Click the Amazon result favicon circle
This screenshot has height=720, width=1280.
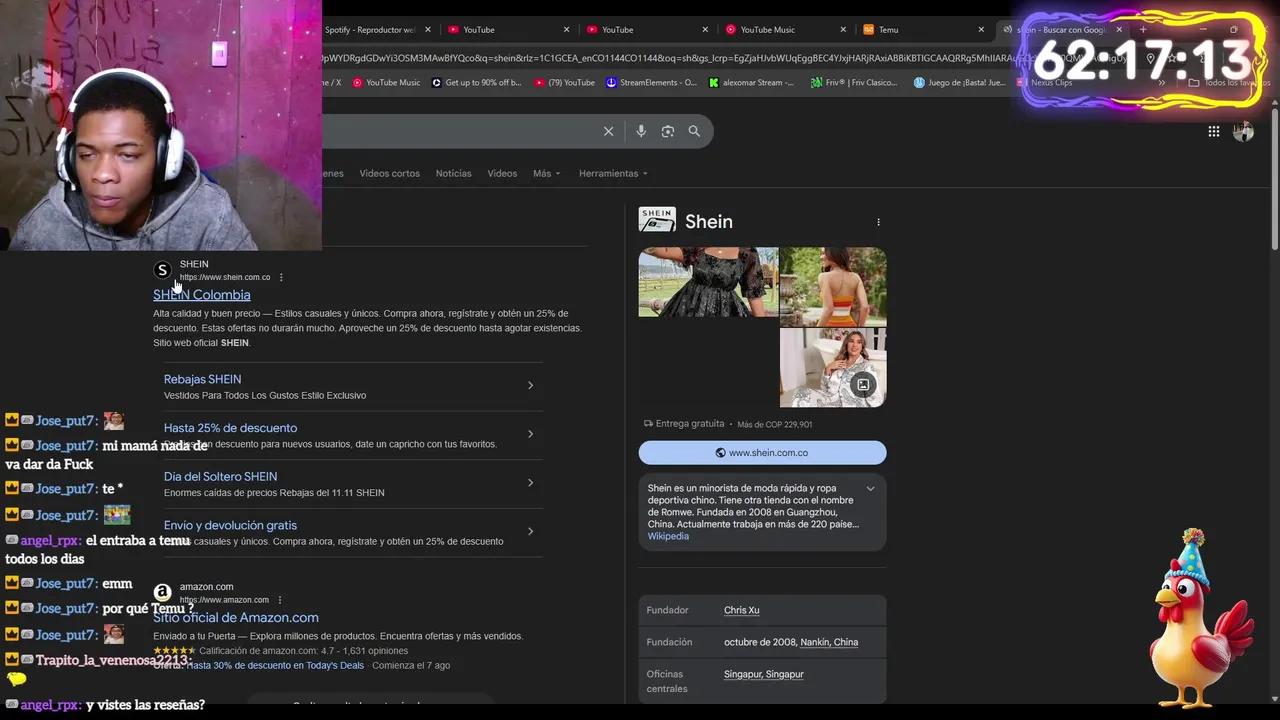162,592
